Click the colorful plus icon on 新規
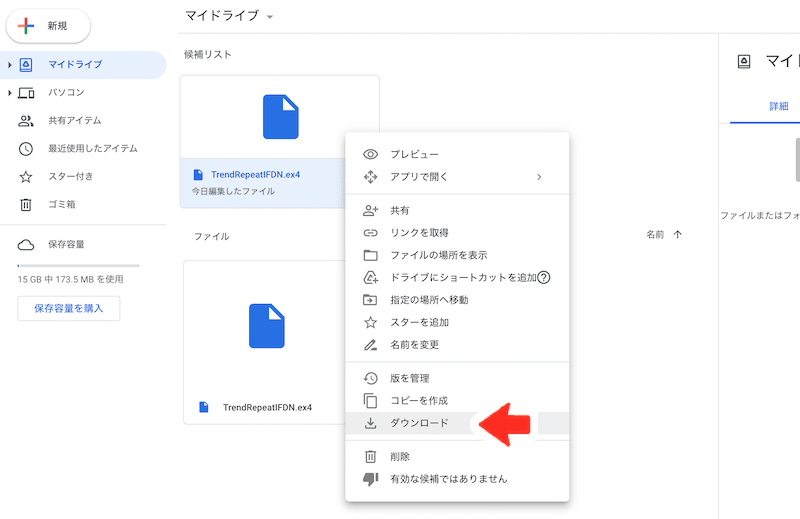Screen dimensions: 800x519 click(x=26, y=26)
